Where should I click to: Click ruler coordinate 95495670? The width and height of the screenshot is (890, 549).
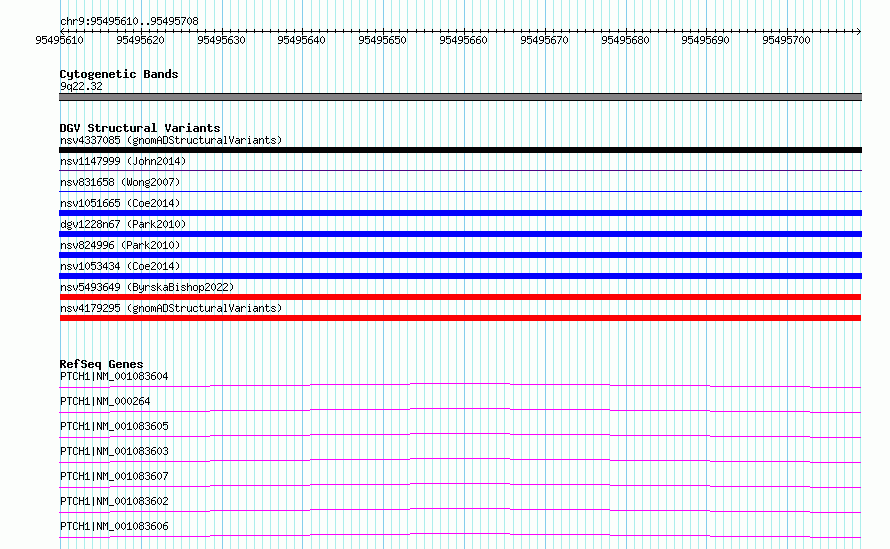544,40
